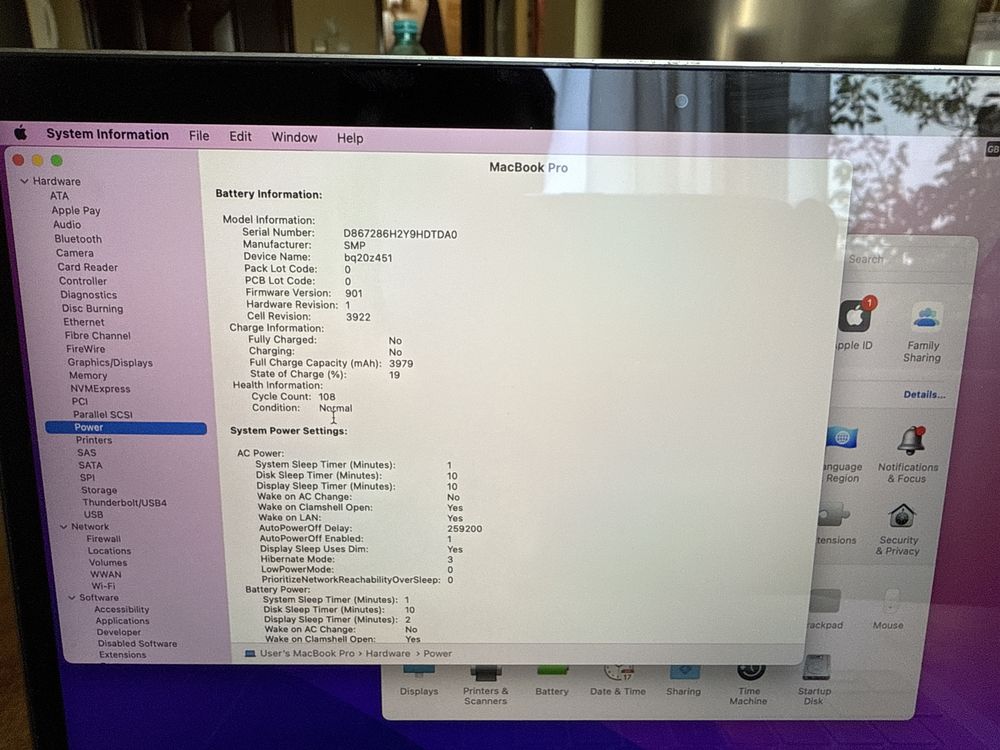Screen dimensions: 1000x750
Task: Select Applications under Software
Action: tap(122, 621)
